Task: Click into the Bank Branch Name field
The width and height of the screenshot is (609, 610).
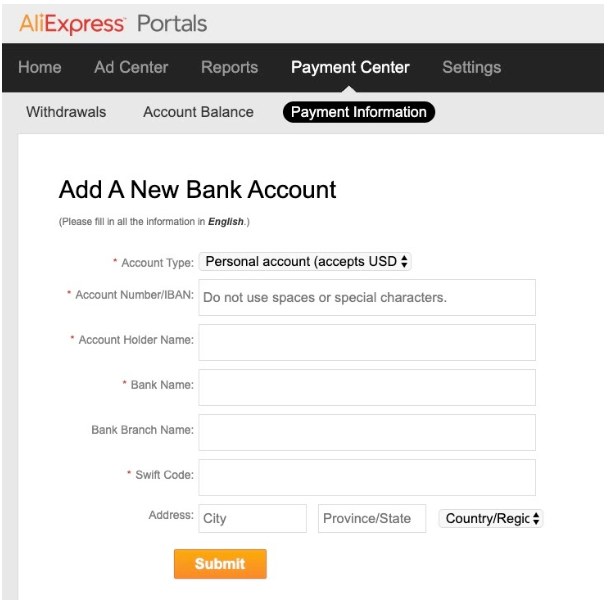Action: [x=367, y=433]
